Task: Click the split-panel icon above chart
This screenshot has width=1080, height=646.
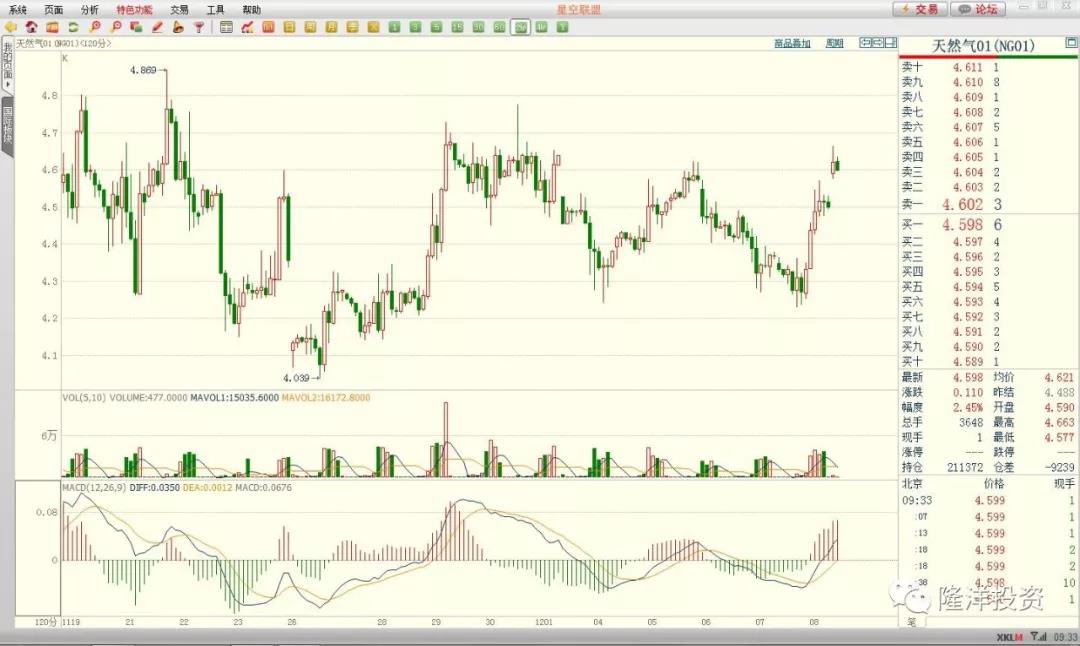Action: point(891,43)
